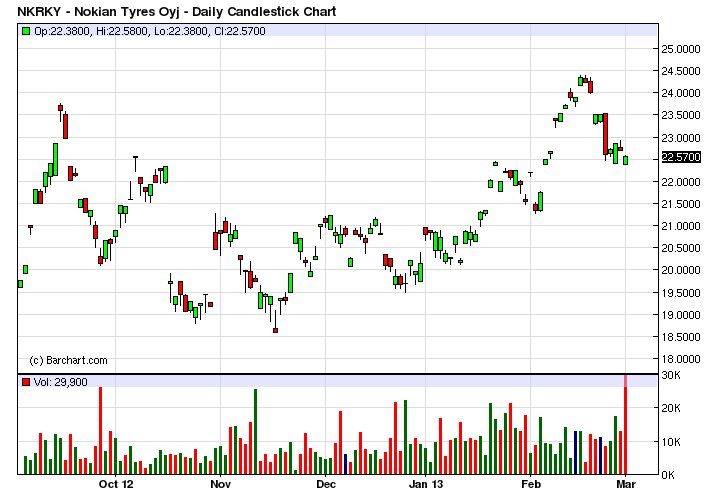Screen dimensions: 707x493
Task: Click the highlighted 22.5700 last price label
Action: 681,157
